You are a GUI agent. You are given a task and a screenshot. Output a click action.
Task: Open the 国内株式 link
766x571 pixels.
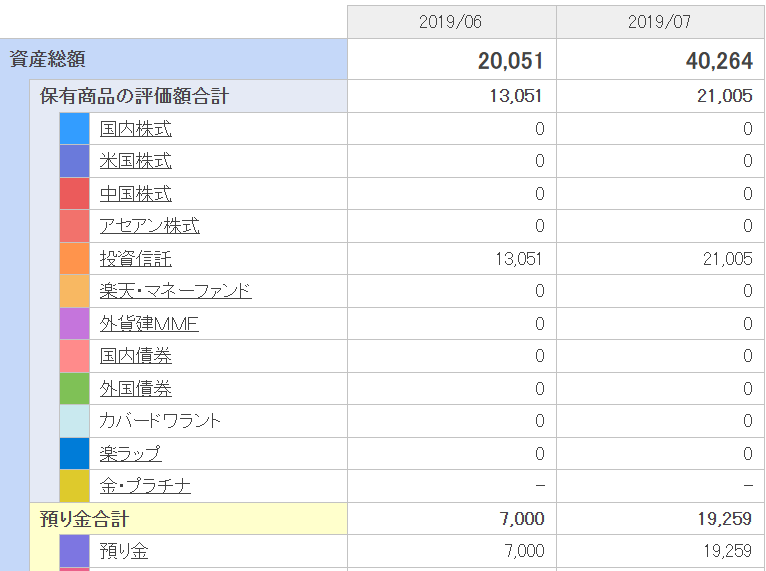click(x=135, y=129)
